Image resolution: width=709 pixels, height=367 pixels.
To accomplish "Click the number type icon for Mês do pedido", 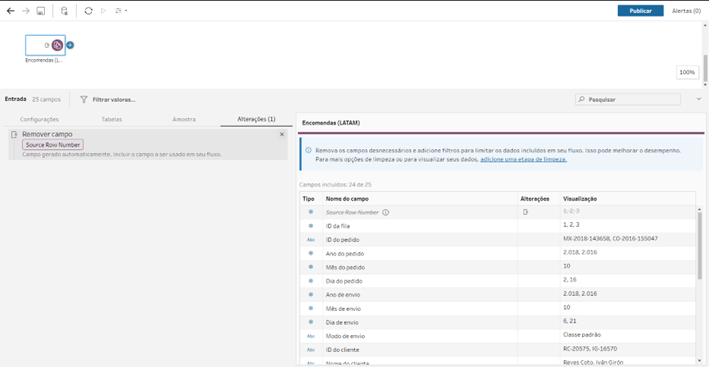I will [311, 267].
